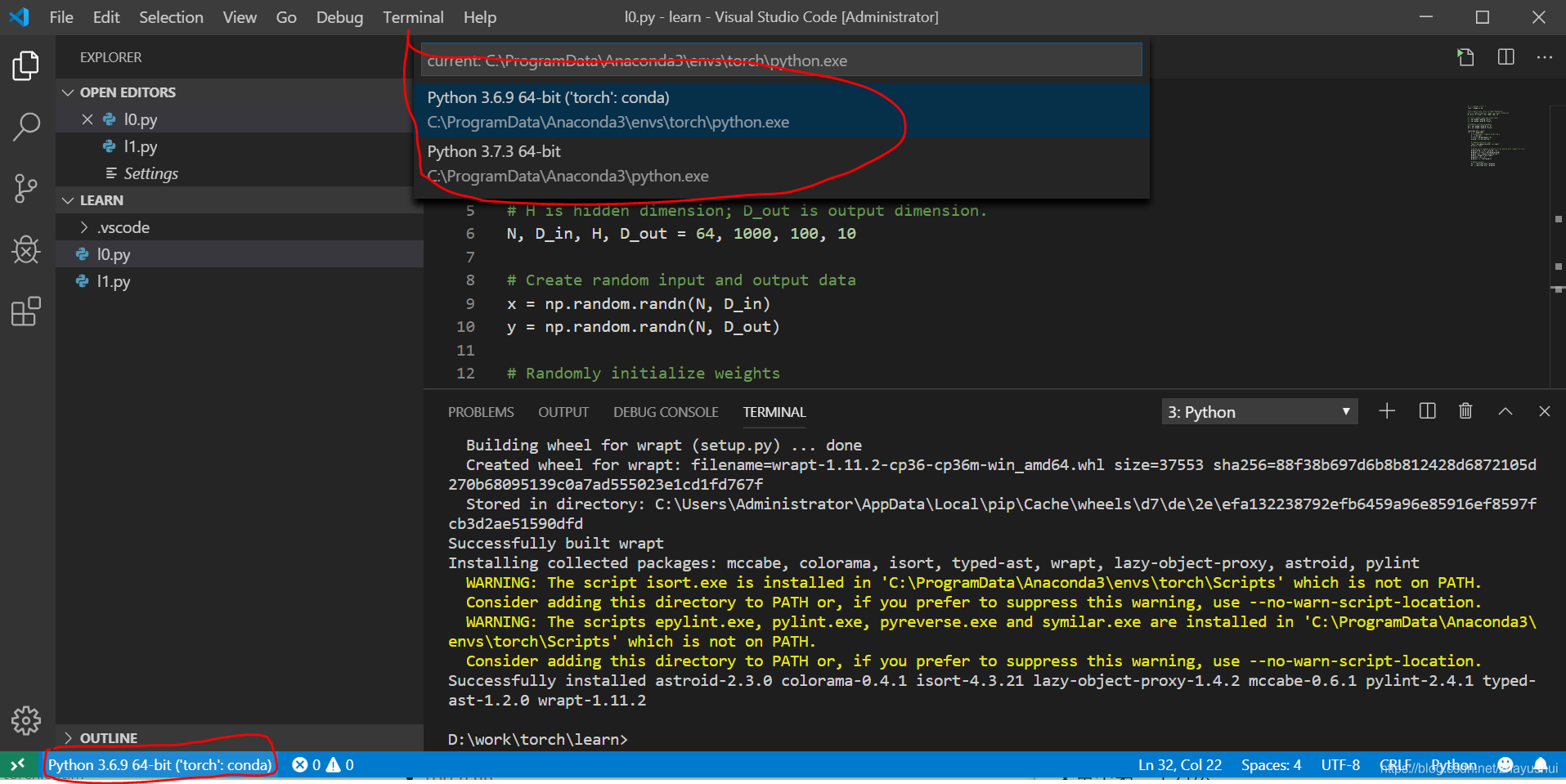Close the terminal panel

click(1544, 411)
